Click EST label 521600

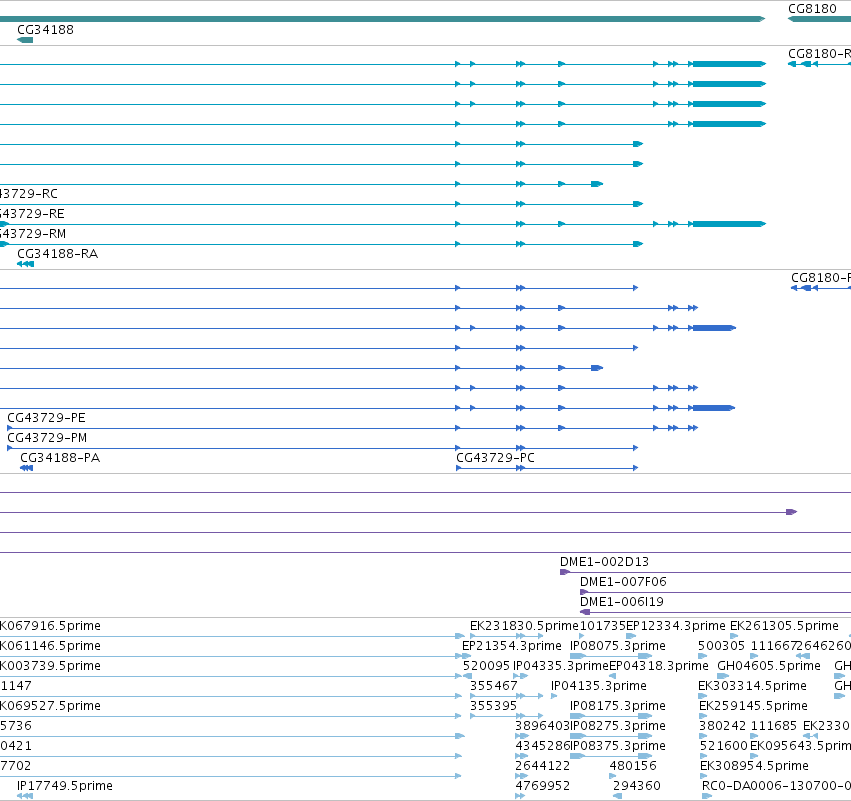723,746
